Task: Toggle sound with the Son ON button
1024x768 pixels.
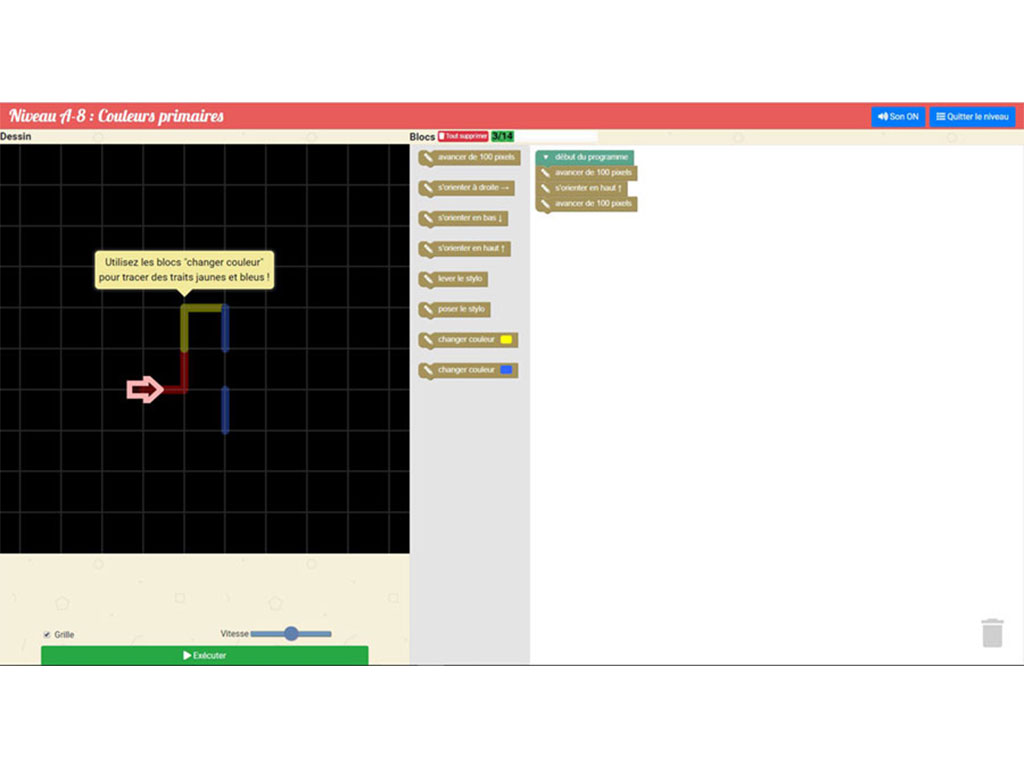Action: tap(897, 117)
